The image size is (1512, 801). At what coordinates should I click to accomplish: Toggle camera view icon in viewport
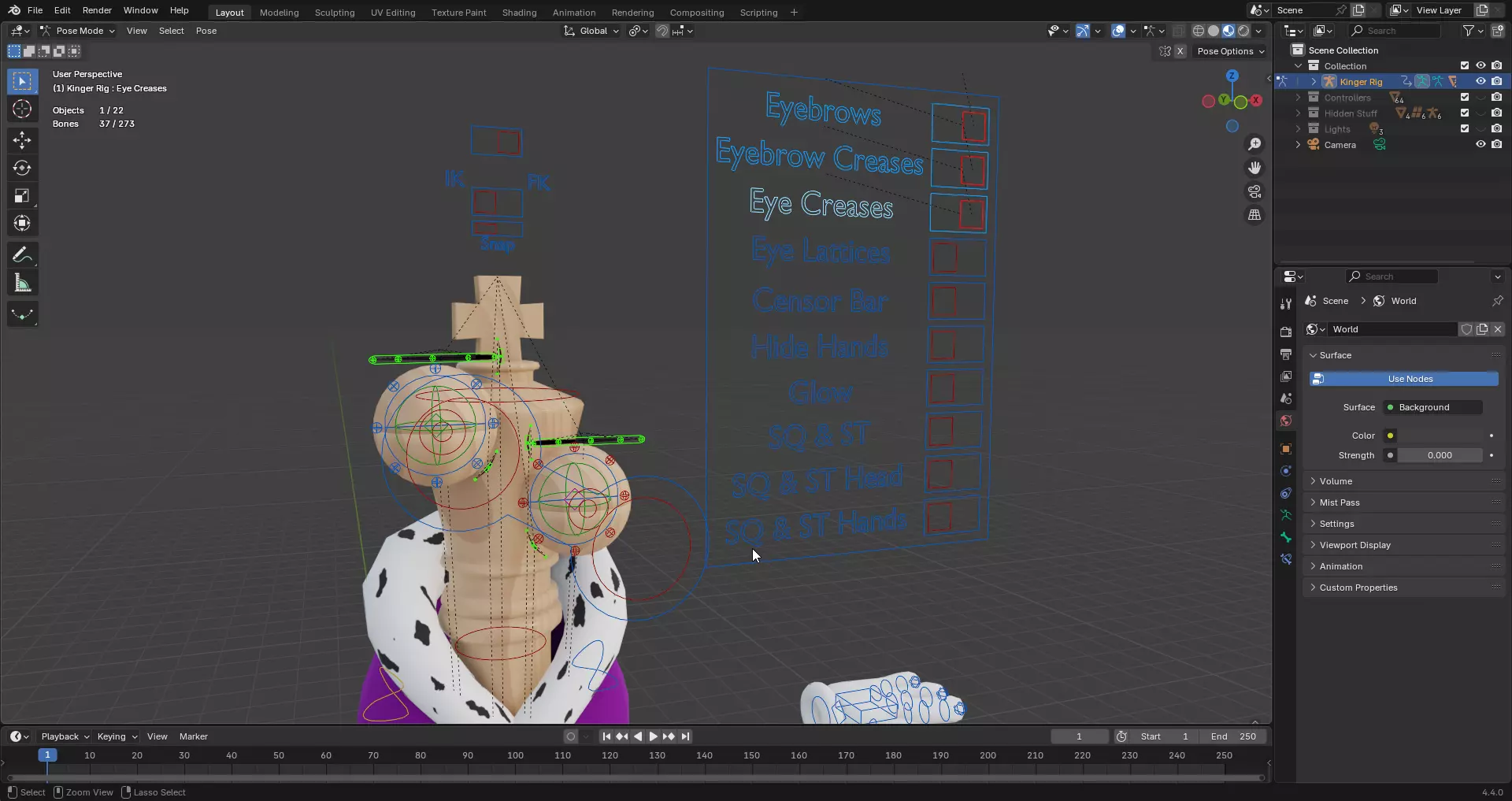(x=1254, y=191)
